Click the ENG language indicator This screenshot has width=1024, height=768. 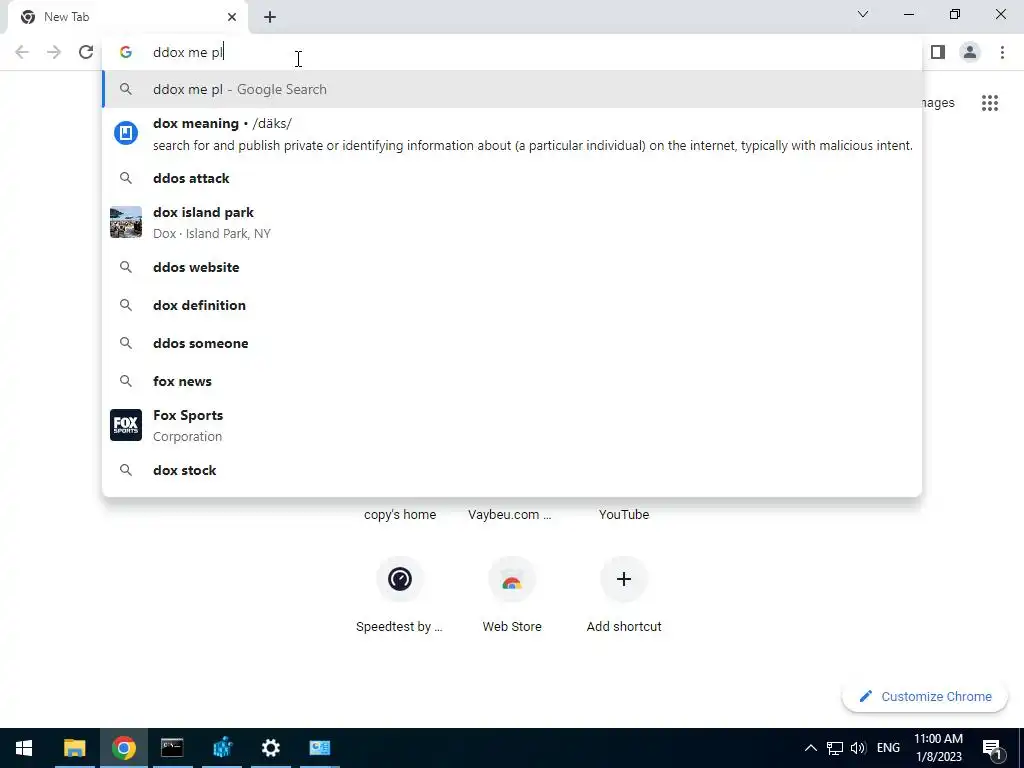tap(888, 748)
